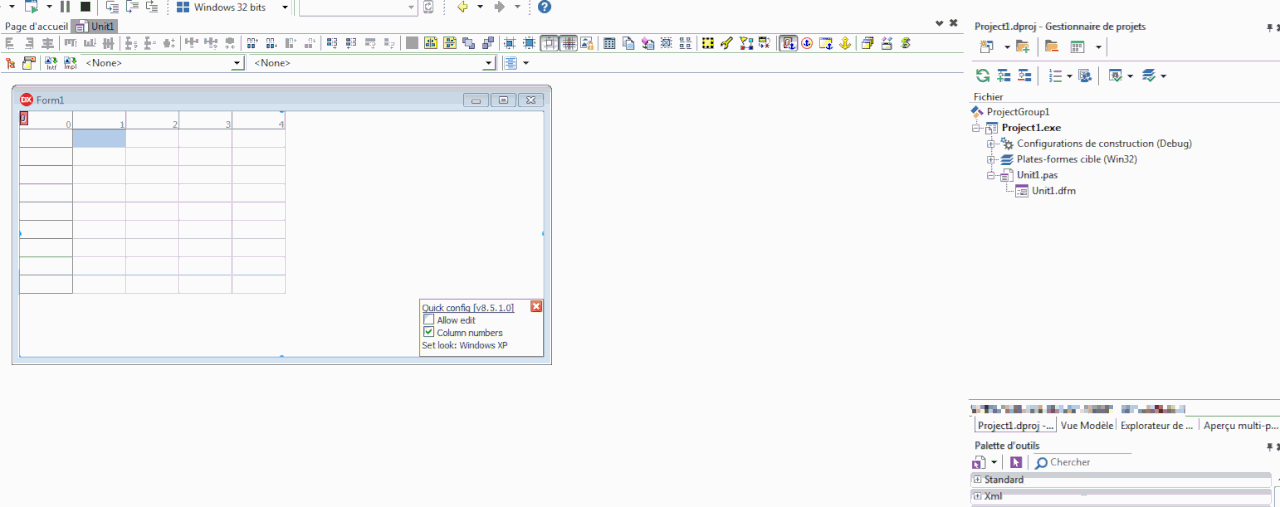Screen dimensions: 1280x507
Task: Click Set look: Windows XP text
Action: (x=465, y=346)
